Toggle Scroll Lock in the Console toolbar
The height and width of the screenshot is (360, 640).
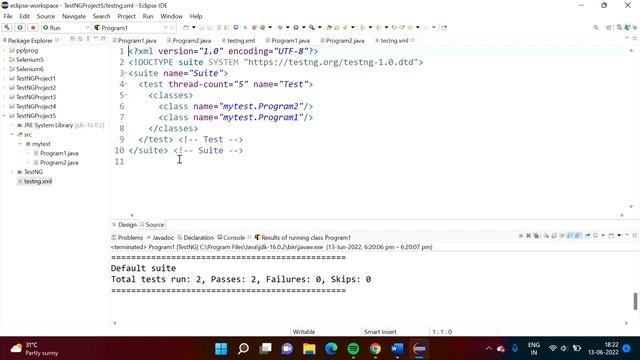tap(554, 236)
